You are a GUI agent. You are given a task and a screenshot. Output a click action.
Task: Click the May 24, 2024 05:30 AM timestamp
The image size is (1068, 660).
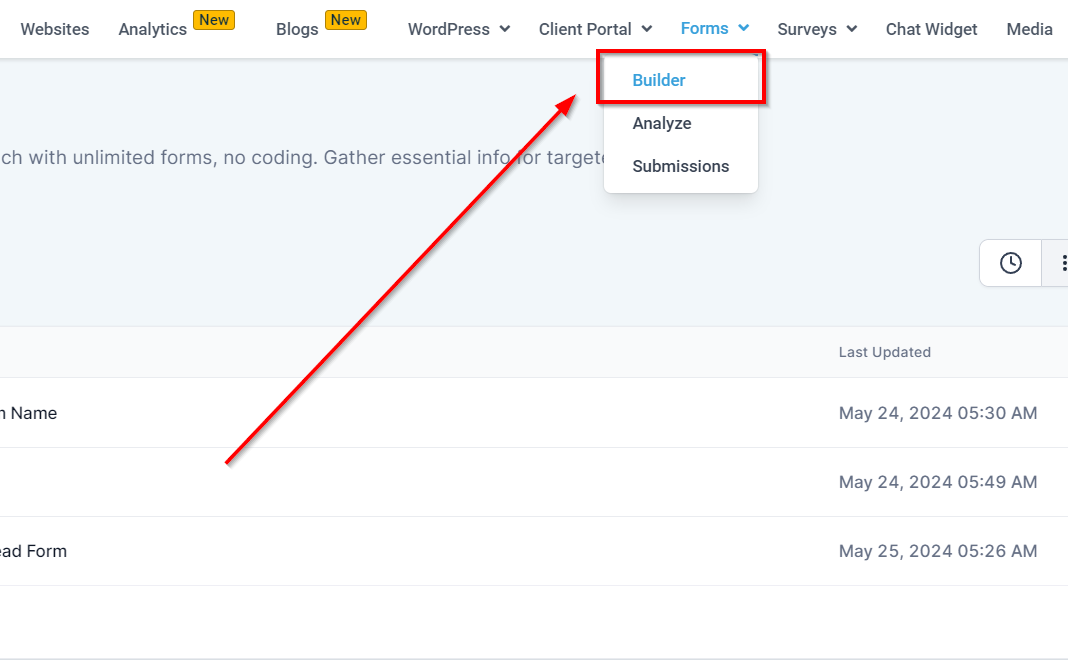937,413
